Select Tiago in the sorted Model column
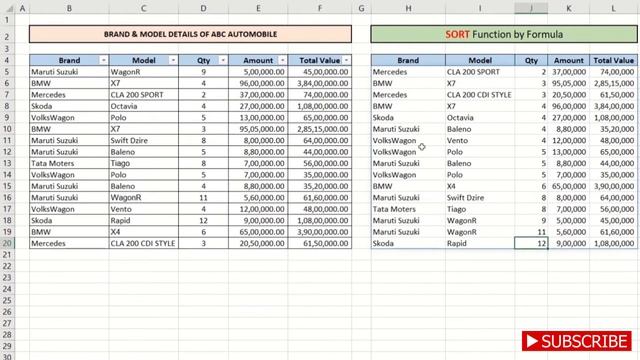Image resolution: width=640 pixels, height=360 pixels. point(480,209)
